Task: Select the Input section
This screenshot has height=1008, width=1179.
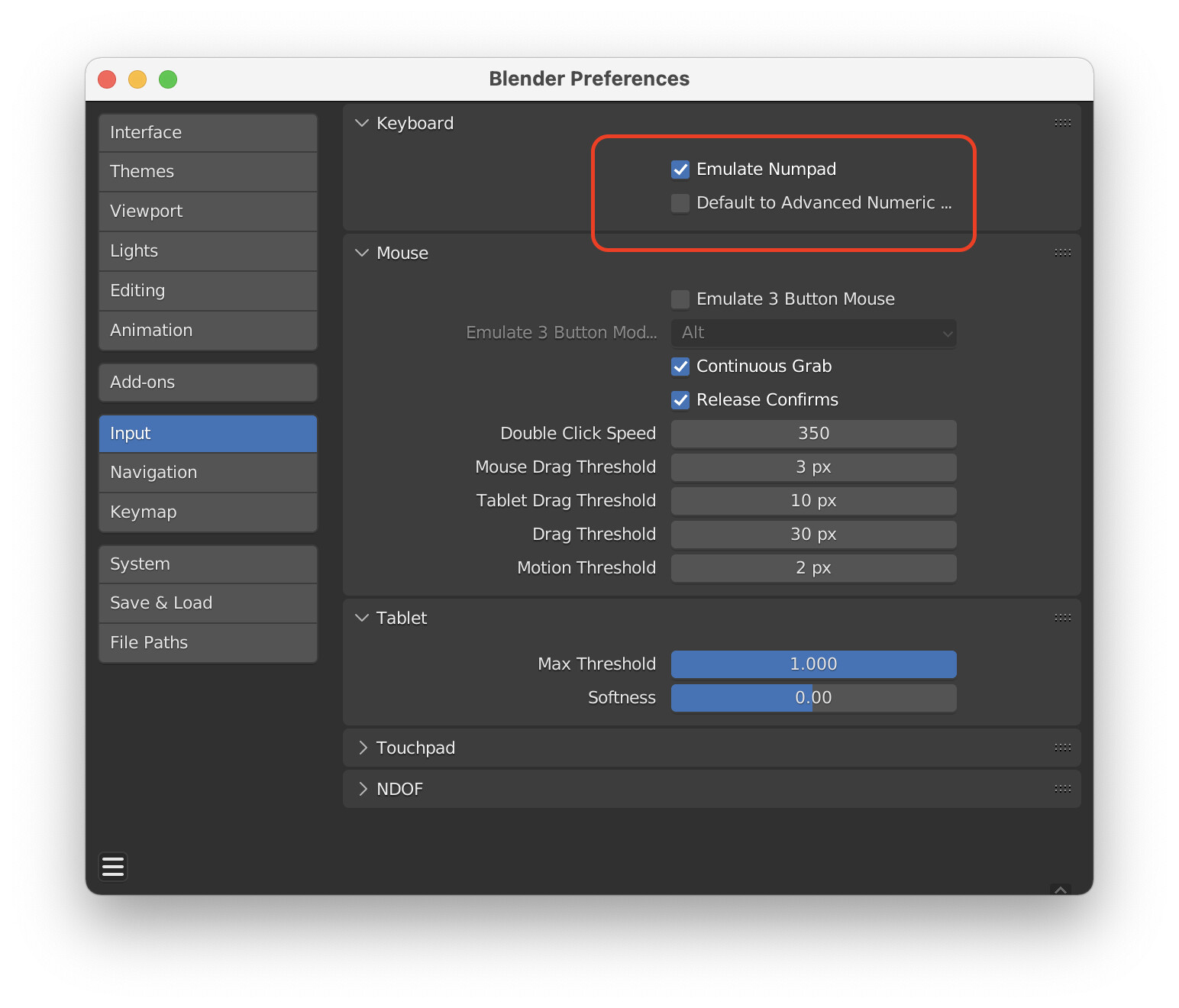Action: (208, 434)
